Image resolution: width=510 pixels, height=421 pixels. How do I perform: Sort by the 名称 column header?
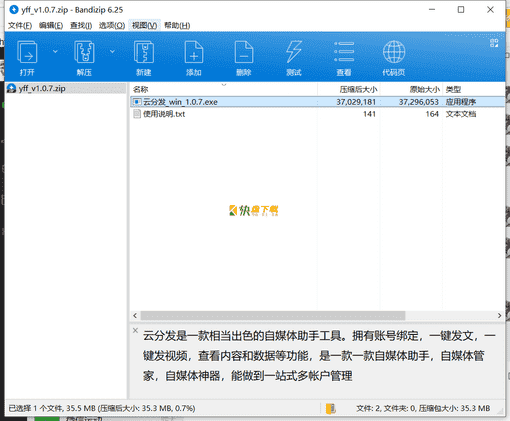click(224, 89)
